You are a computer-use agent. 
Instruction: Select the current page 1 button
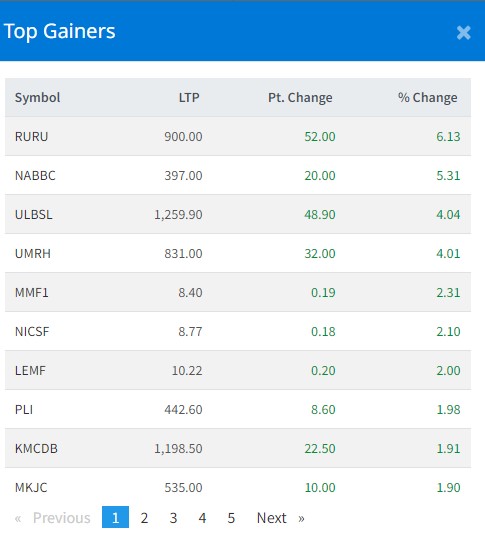(x=115, y=517)
